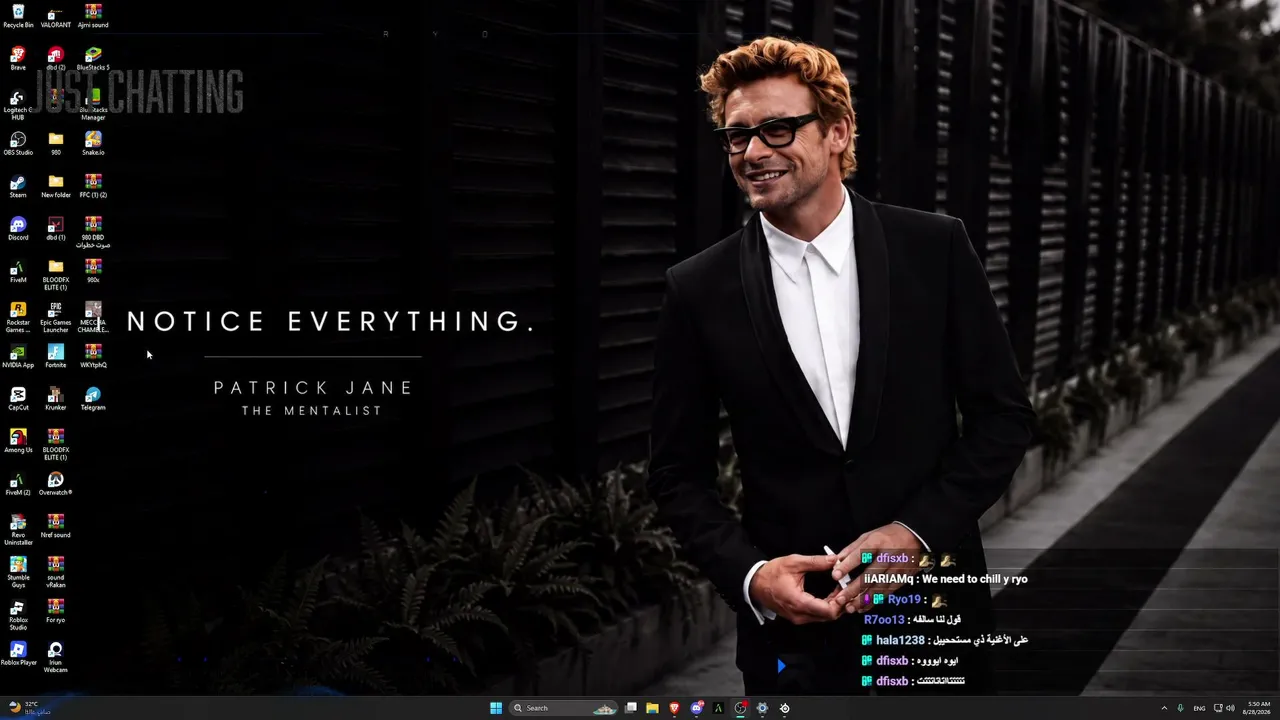This screenshot has height=720, width=1280.
Task: Launch Stumble Guys desktop shortcut
Action: click(18, 572)
